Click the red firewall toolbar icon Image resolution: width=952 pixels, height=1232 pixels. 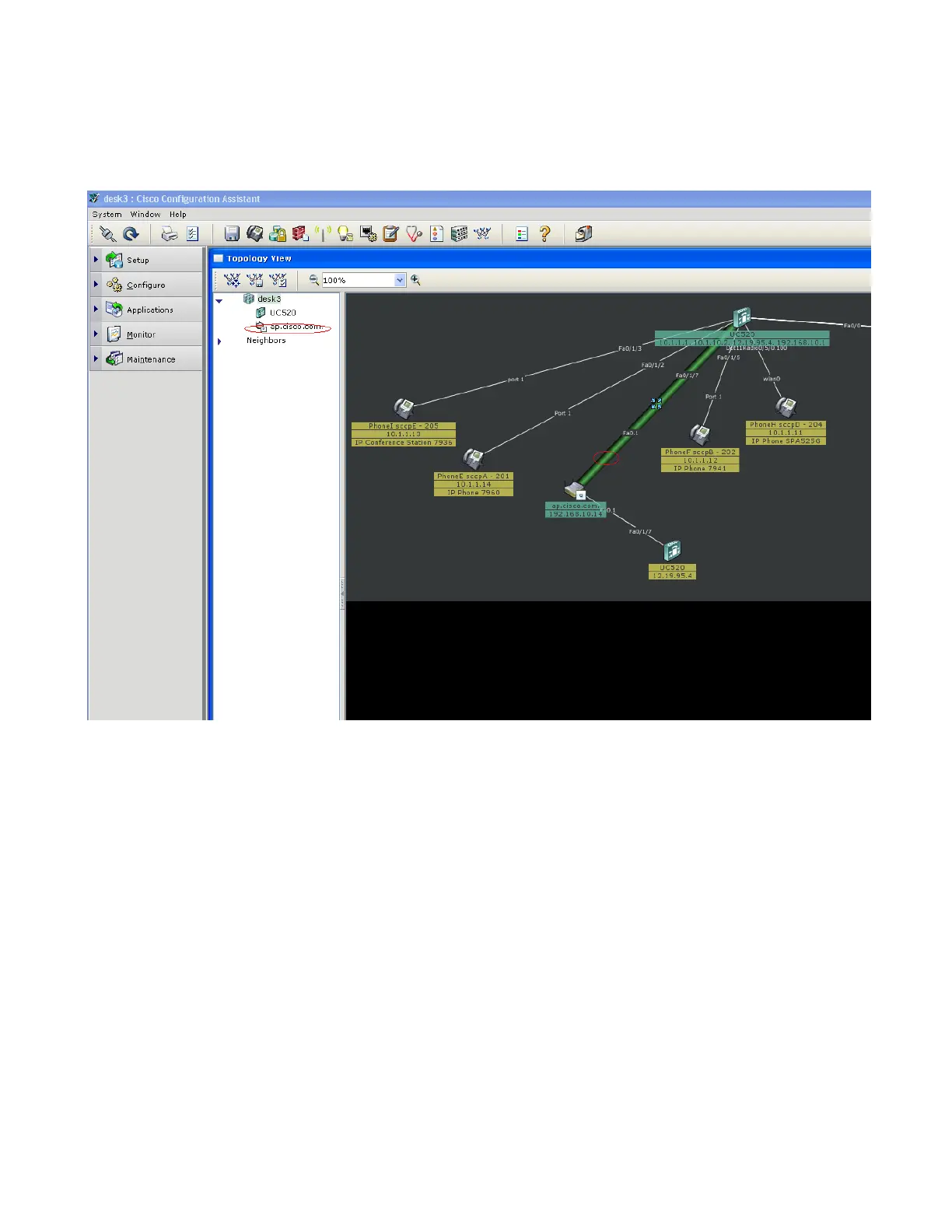(300, 233)
